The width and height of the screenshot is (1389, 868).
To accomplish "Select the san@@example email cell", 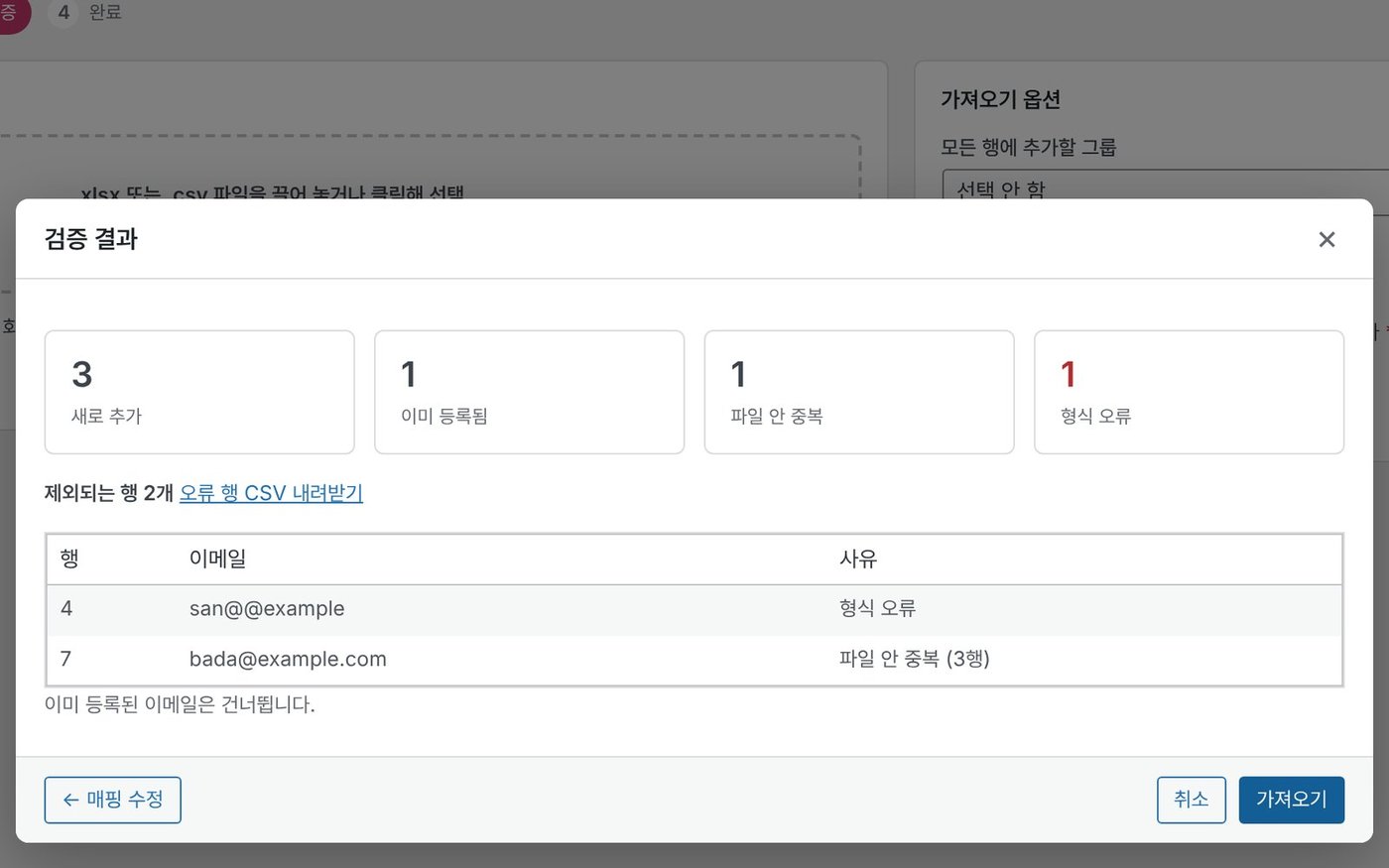I will [x=267, y=608].
